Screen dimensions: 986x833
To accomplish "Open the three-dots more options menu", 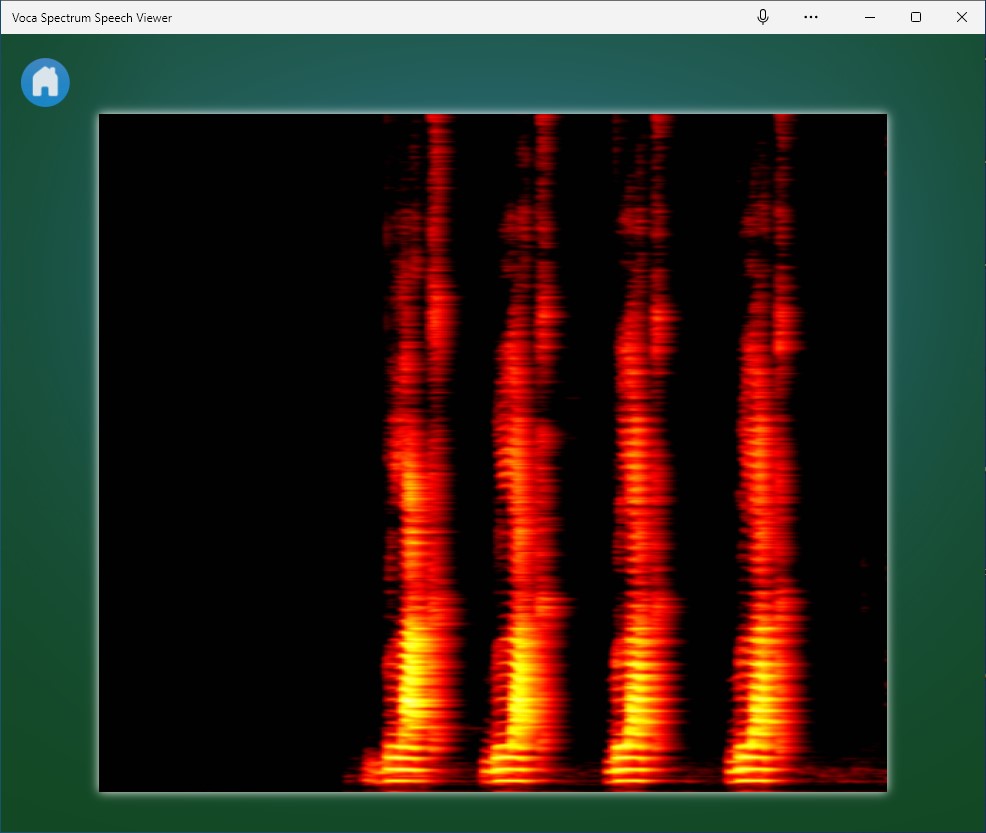I will click(x=811, y=17).
